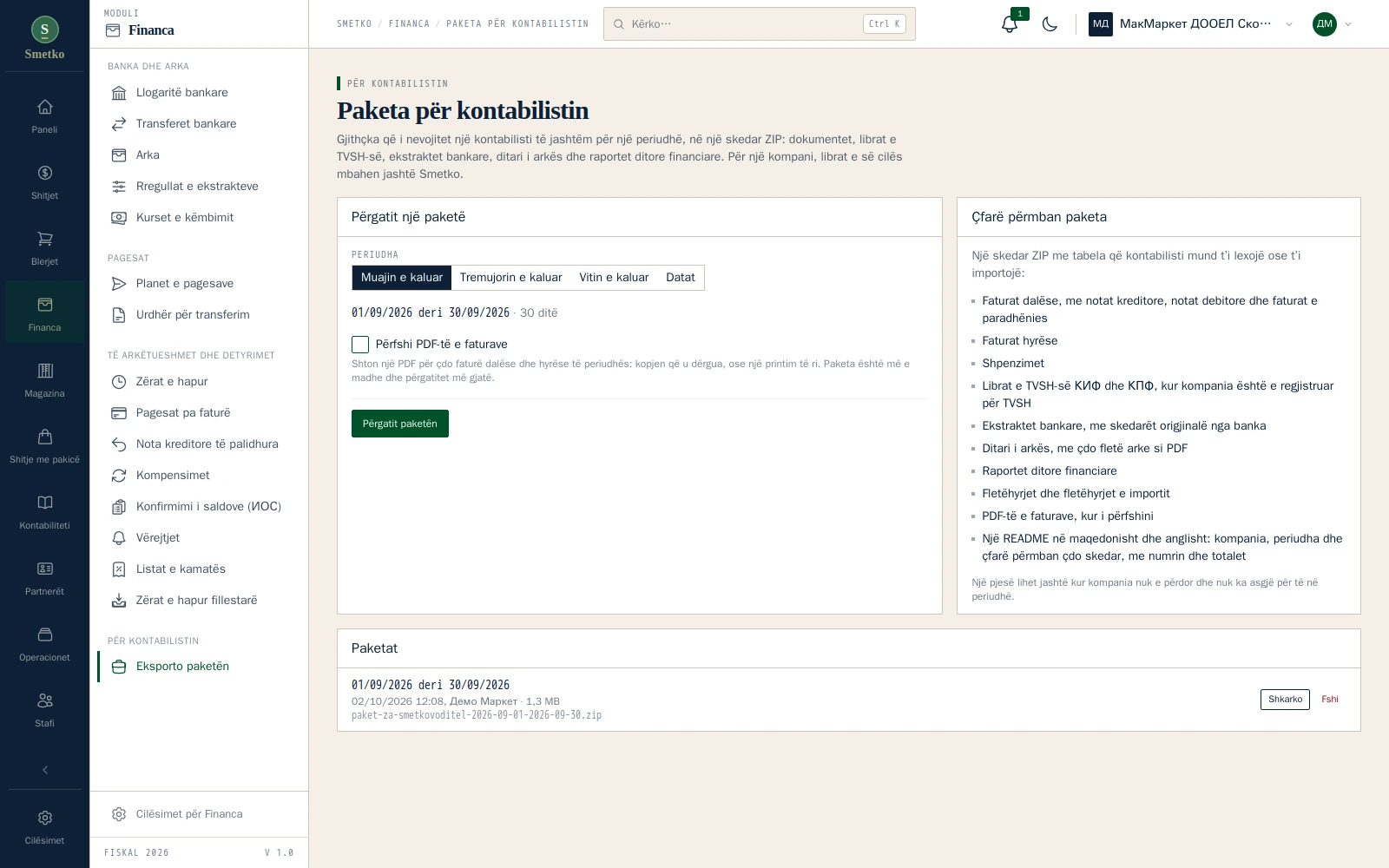Select Tremujorin e kaluar period
Viewport: 1389px width, 868px height.
(x=510, y=278)
